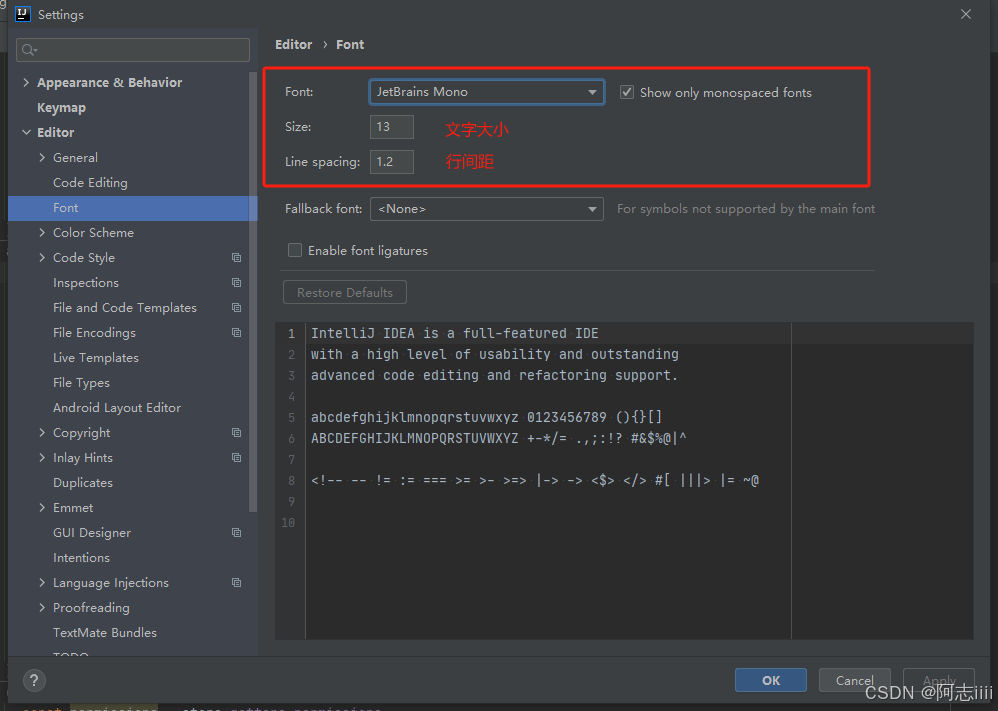998x711 pixels.
Task: Expand the Color Scheme node
Action: (x=42, y=232)
